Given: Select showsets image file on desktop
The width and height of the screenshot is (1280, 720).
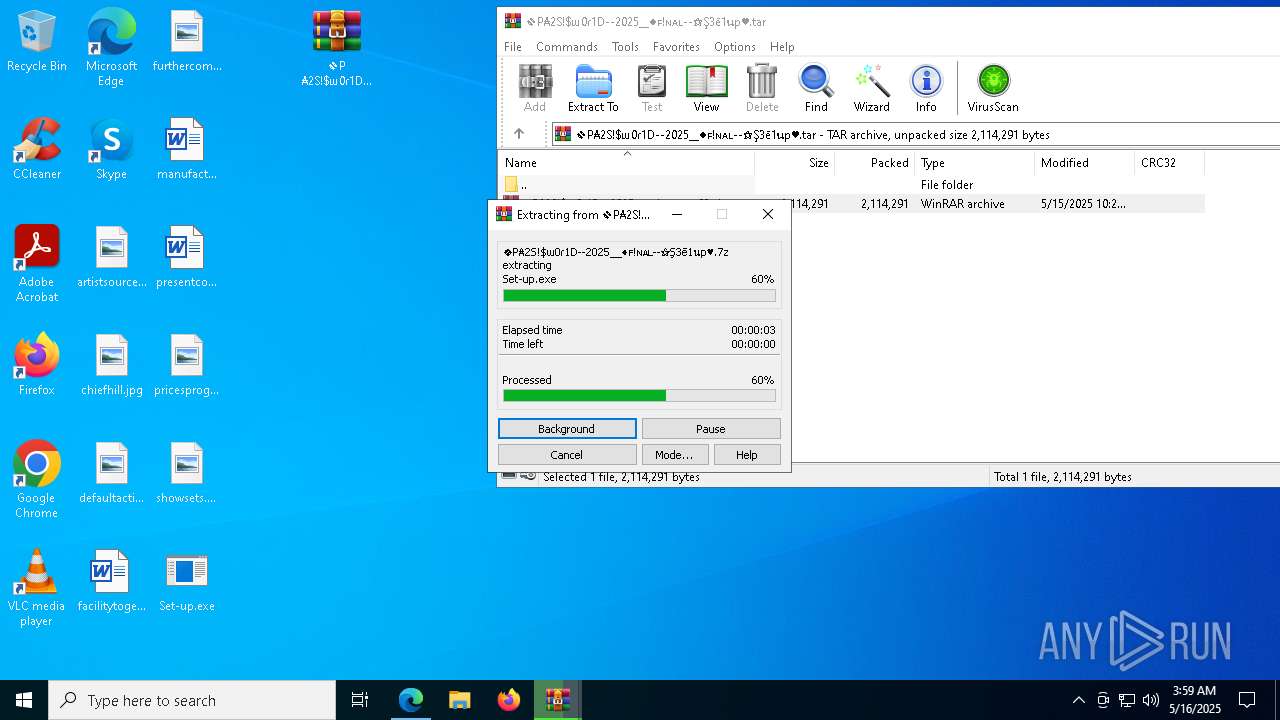Looking at the screenshot, I should (x=187, y=474).
